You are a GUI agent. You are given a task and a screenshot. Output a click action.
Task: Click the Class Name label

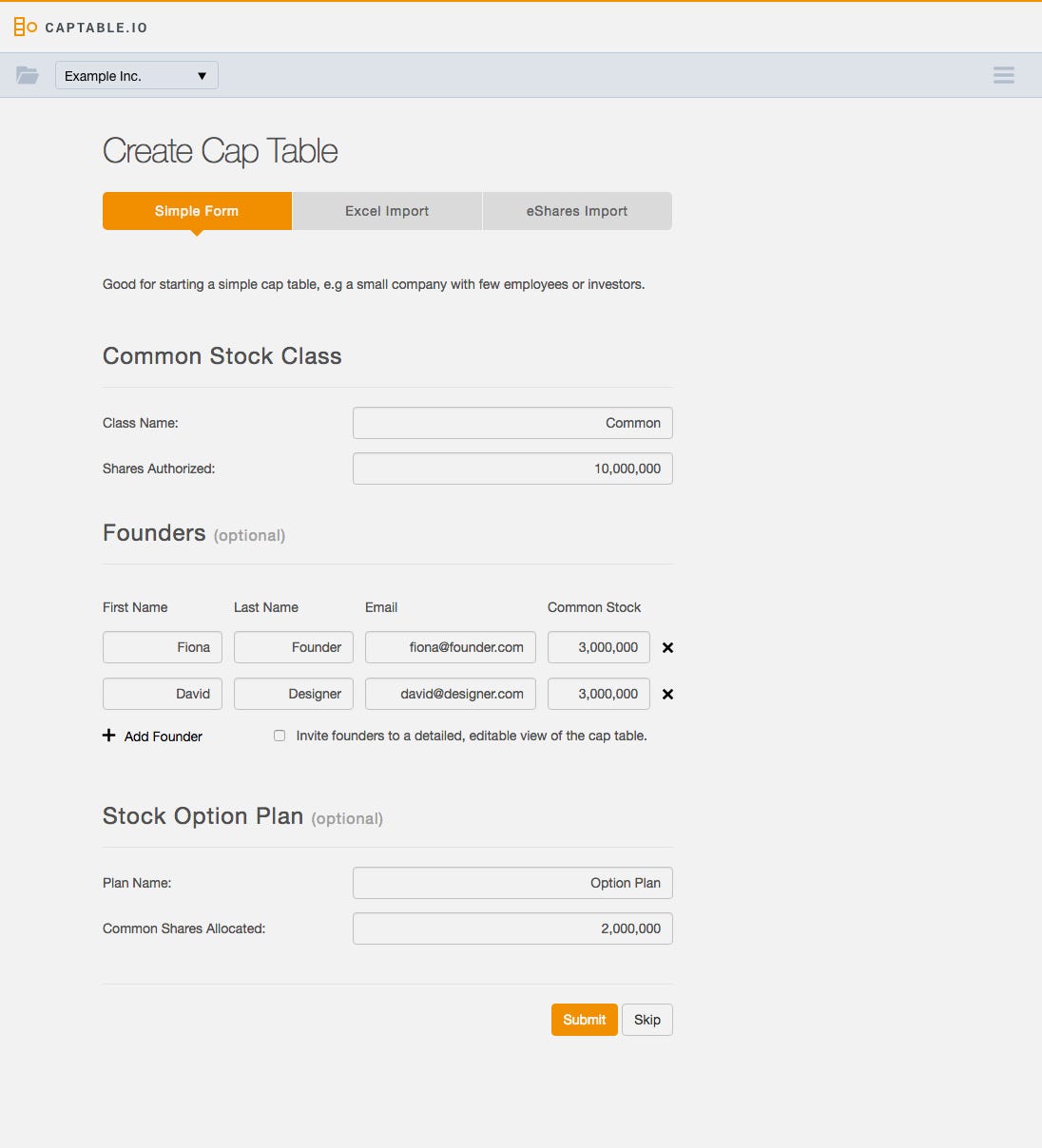click(x=141, y=423)
